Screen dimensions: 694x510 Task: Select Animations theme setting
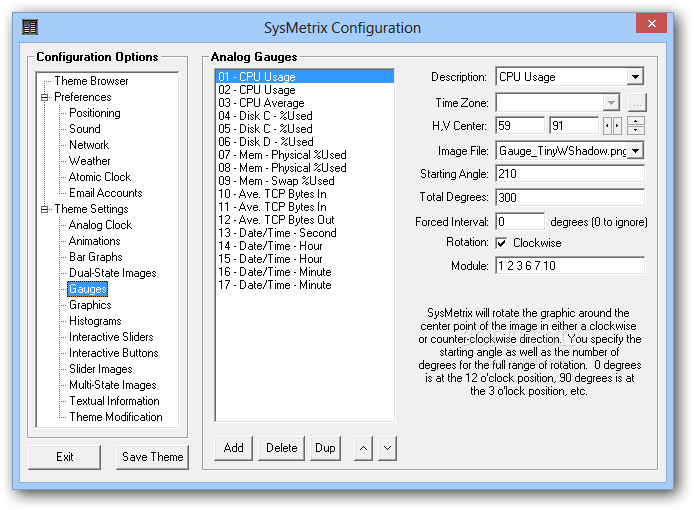coord(95,241)
